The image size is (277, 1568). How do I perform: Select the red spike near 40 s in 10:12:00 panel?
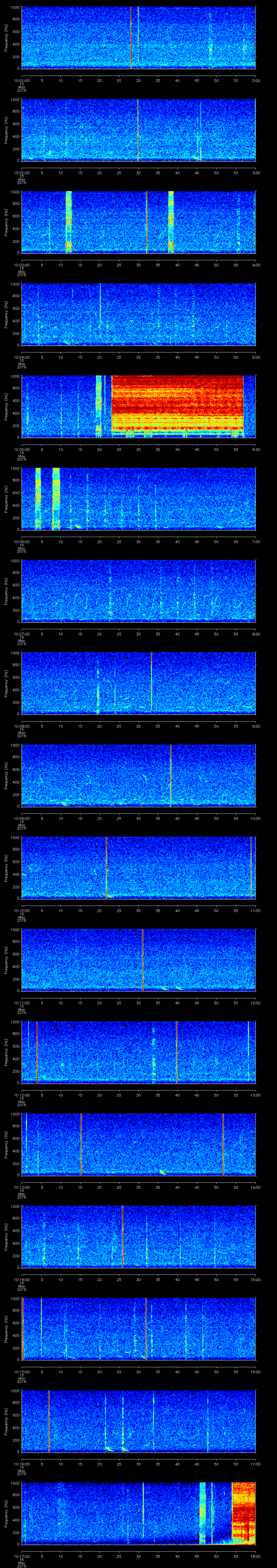tap(177, 1052)
